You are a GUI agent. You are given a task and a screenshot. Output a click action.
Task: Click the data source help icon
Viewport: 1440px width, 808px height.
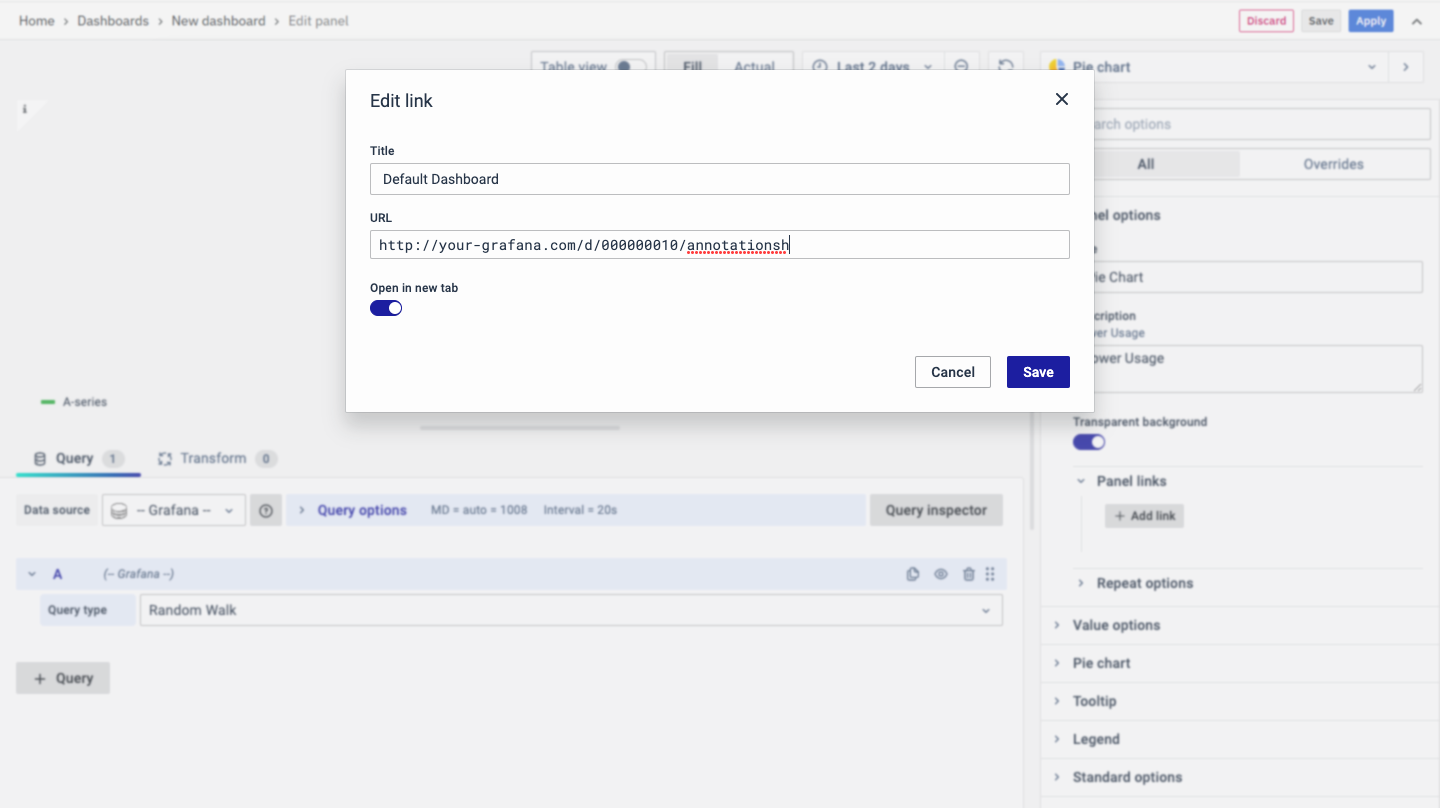point(265,510)
